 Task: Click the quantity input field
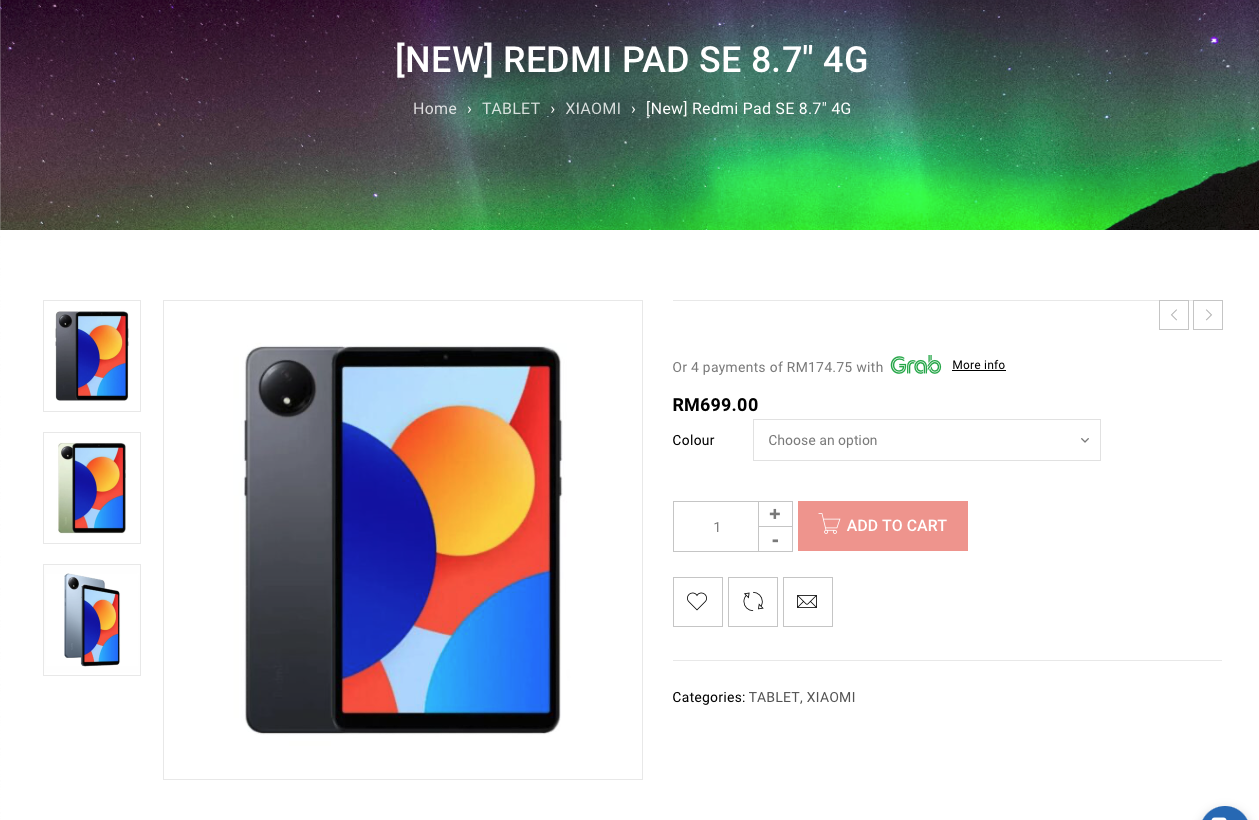point(716,526)
